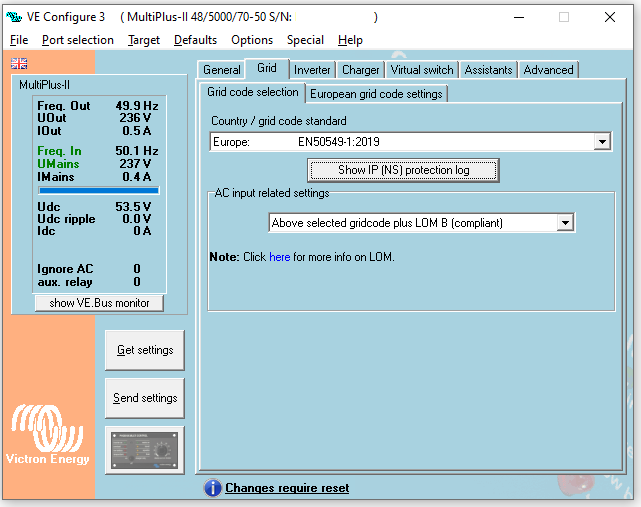Click show VE.Bus monitor button

click(99, 303)
